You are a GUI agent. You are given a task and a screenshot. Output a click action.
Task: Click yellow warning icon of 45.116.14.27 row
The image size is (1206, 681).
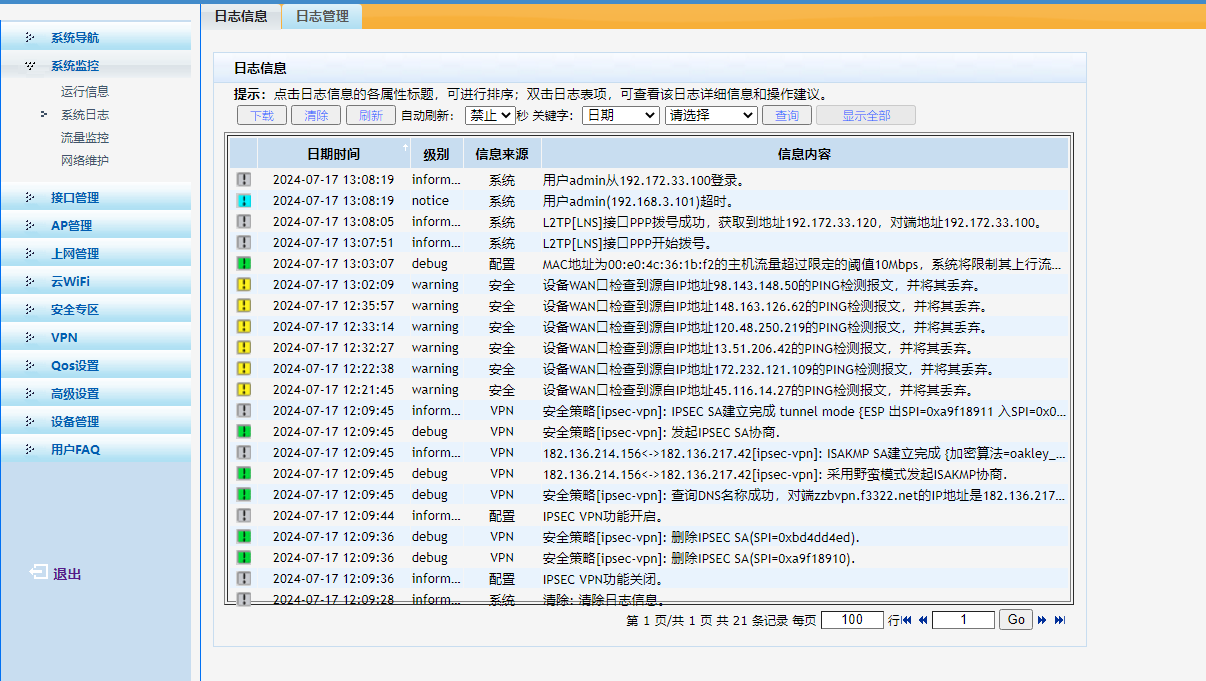[x=244, y=390]
